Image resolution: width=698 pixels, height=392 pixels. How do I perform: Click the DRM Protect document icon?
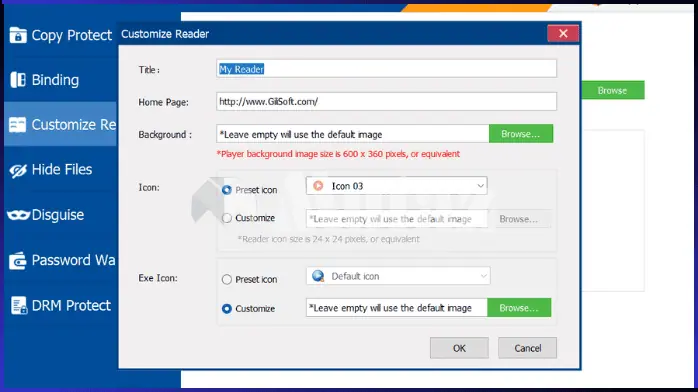click(x=19, y=306)
